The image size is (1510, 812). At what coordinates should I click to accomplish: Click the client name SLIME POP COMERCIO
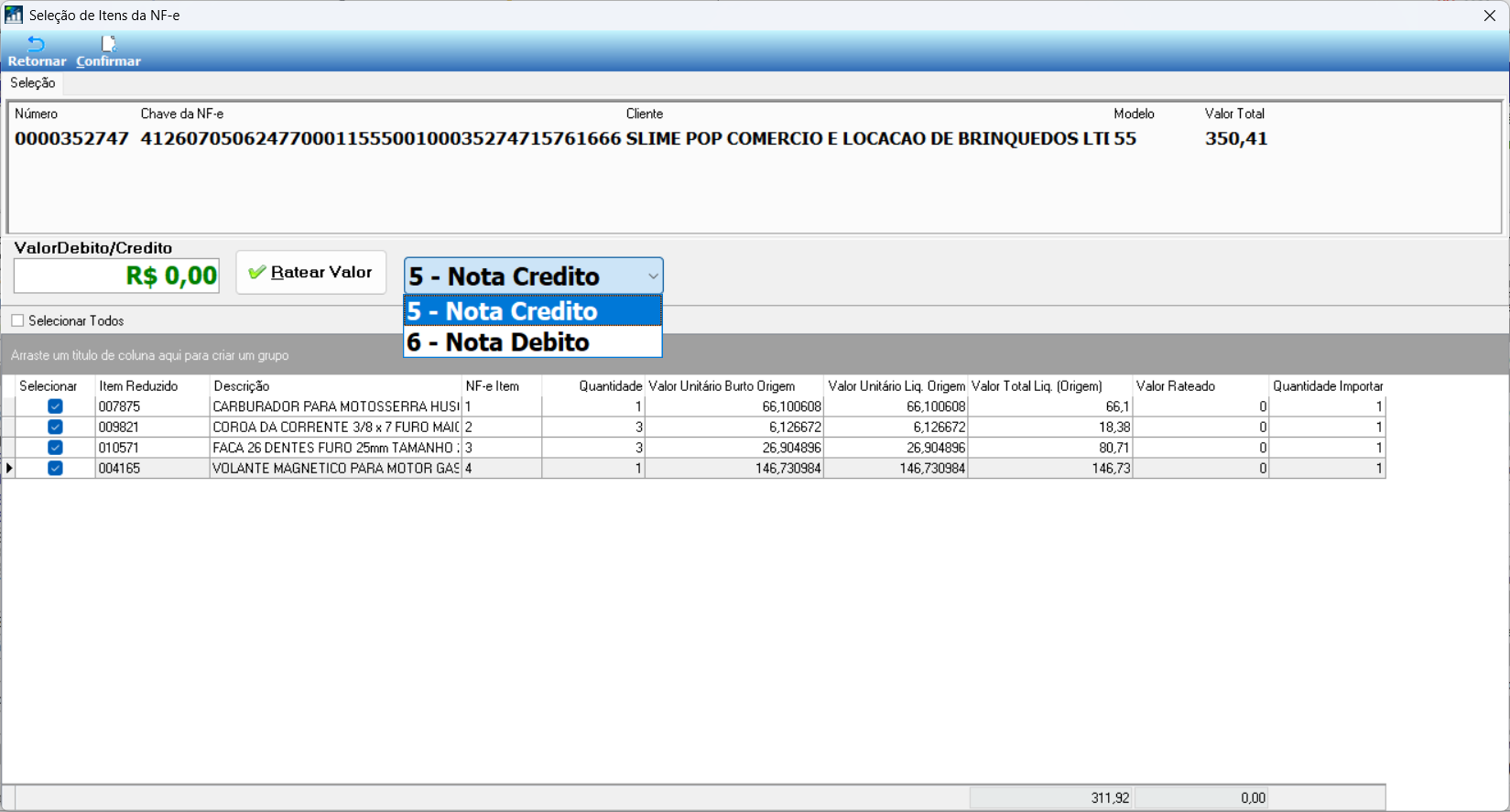tap(868, 139)
